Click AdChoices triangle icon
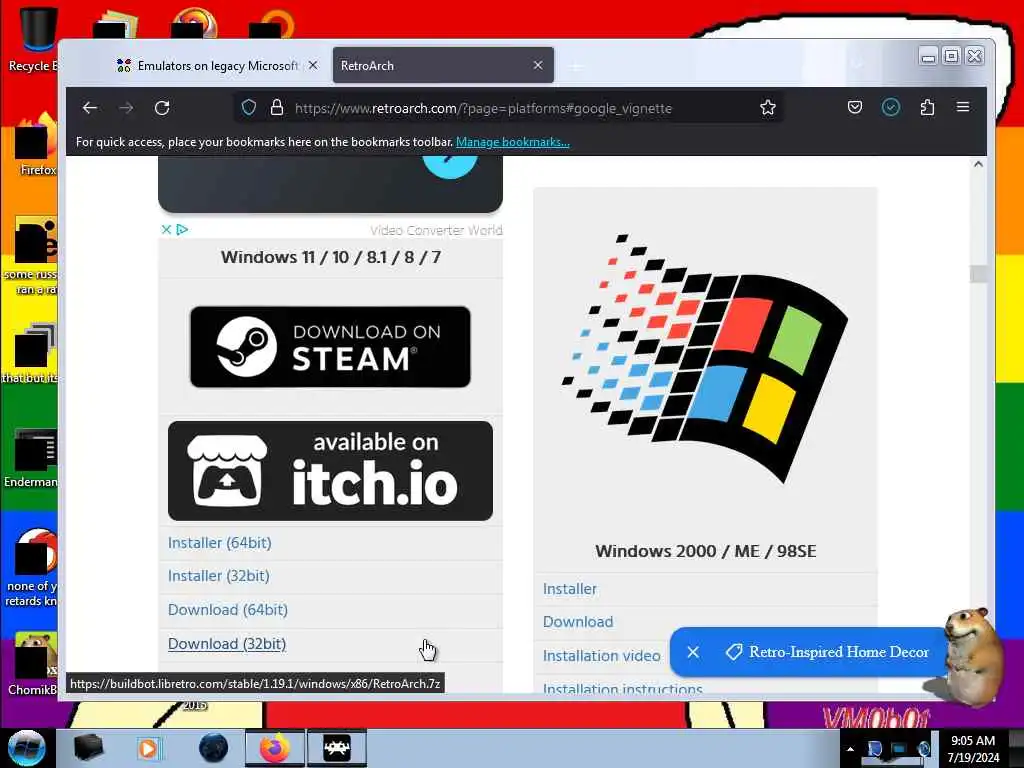Viewport: 1024px width, 768px height. click(182, 229)
